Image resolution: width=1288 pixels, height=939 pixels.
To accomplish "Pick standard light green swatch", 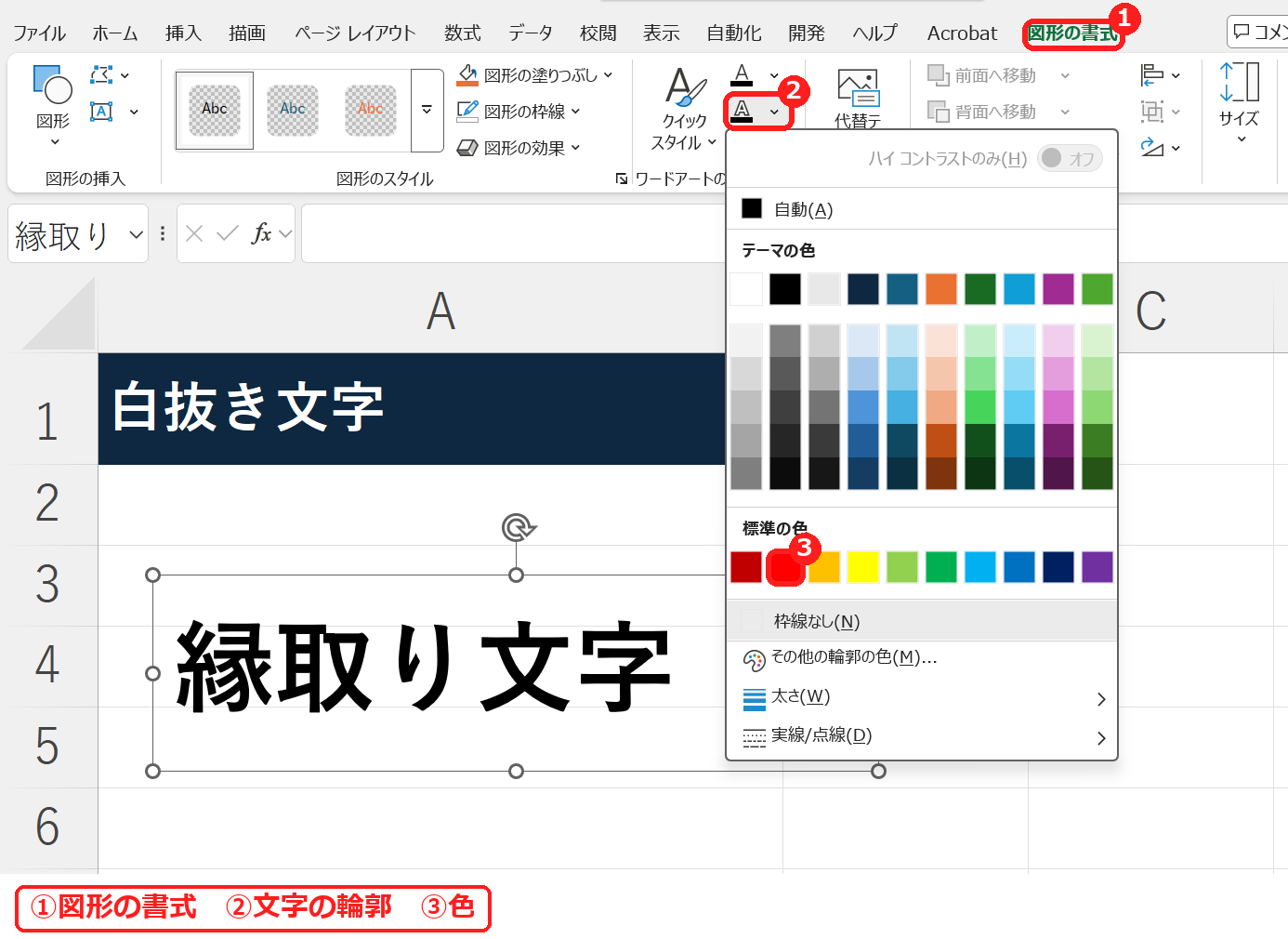I will point(902,567).
